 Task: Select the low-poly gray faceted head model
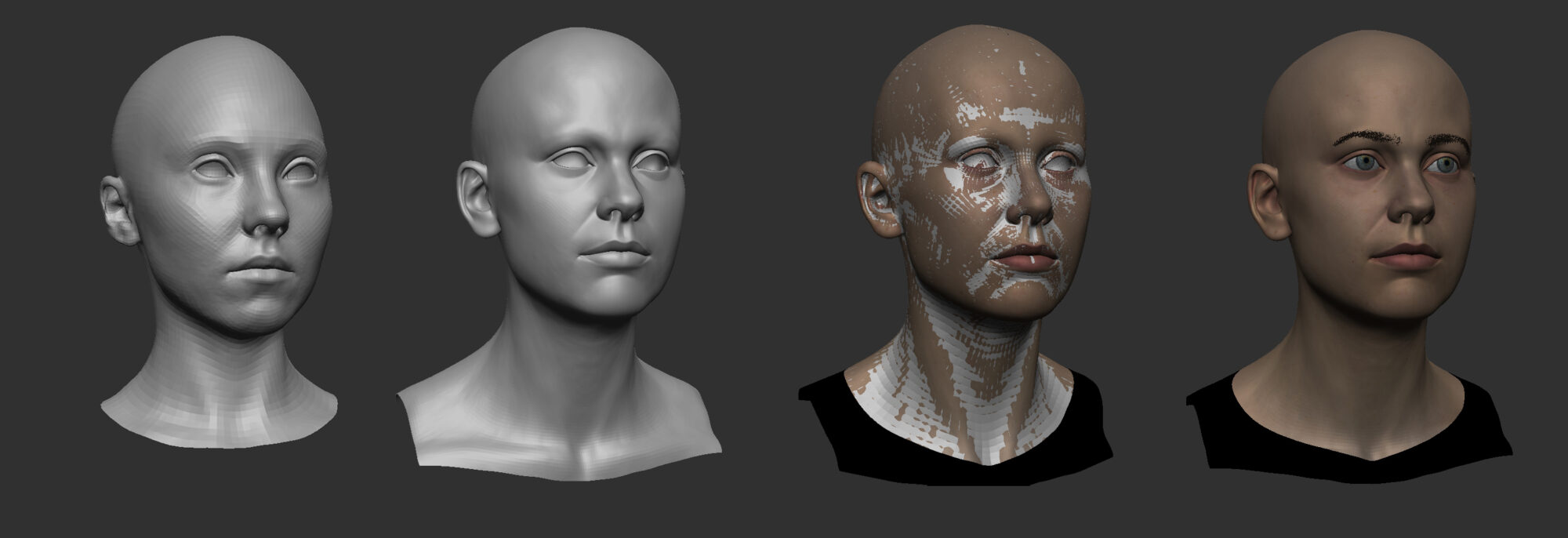click(x=220, y=243)
